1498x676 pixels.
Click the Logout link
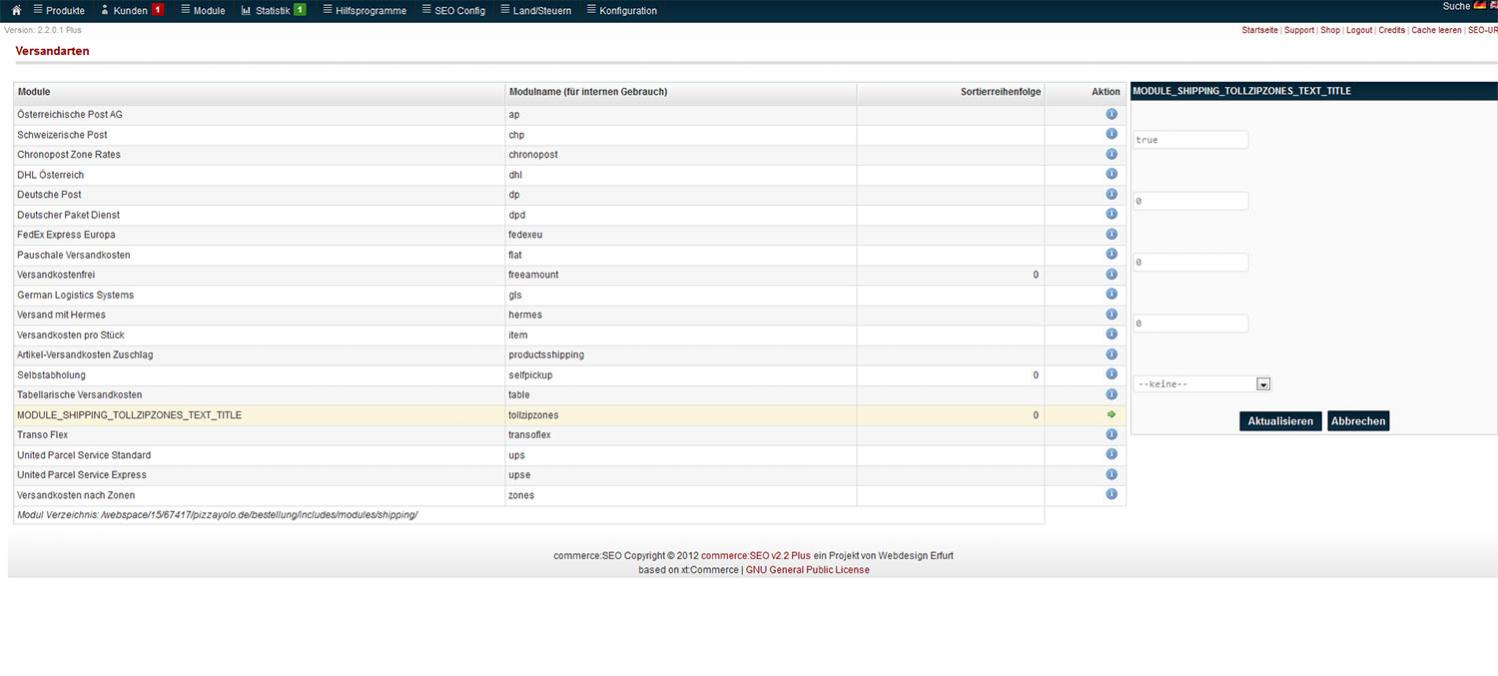coord(1359,30)
